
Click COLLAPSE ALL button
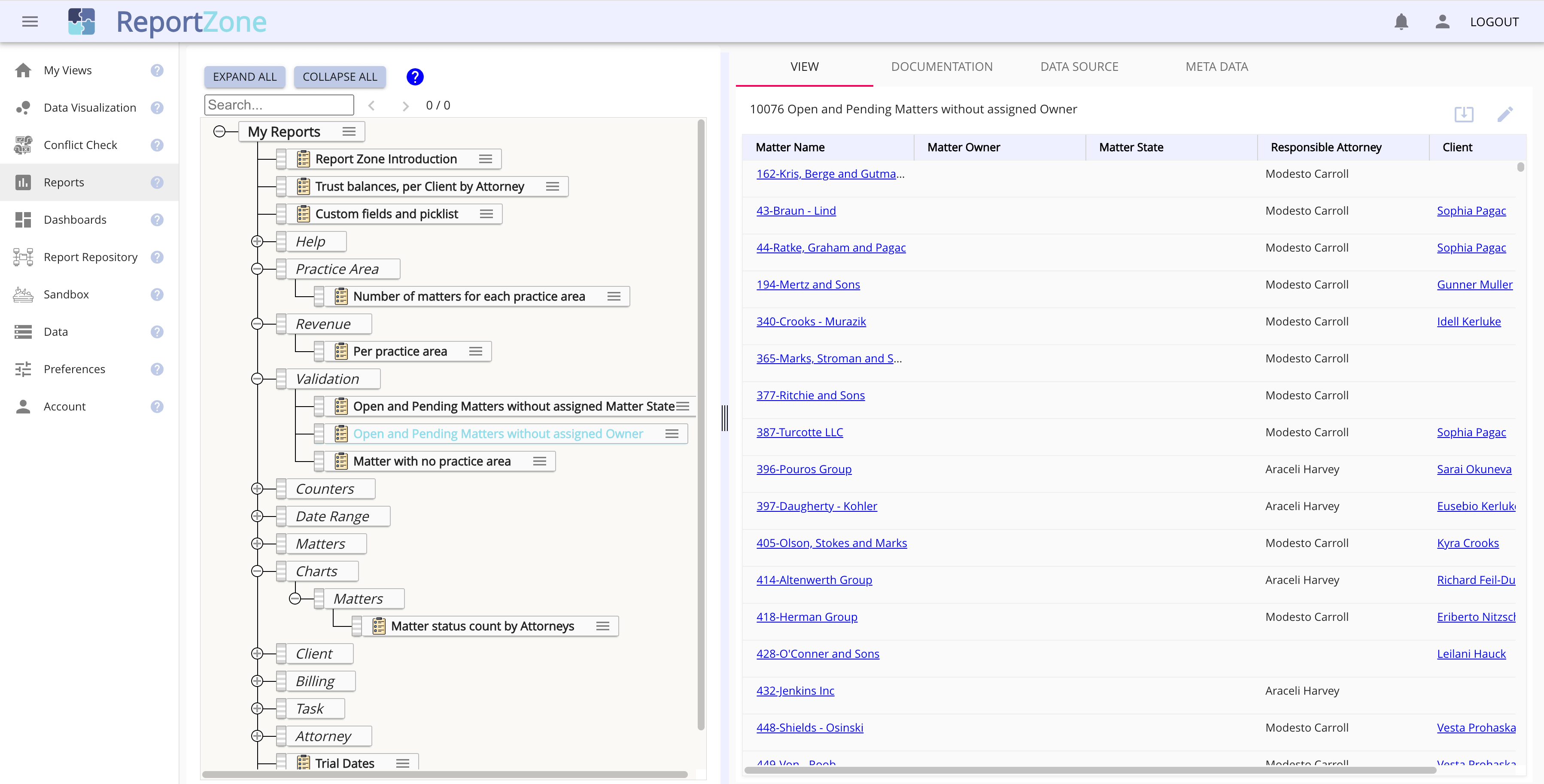(340, 77)
